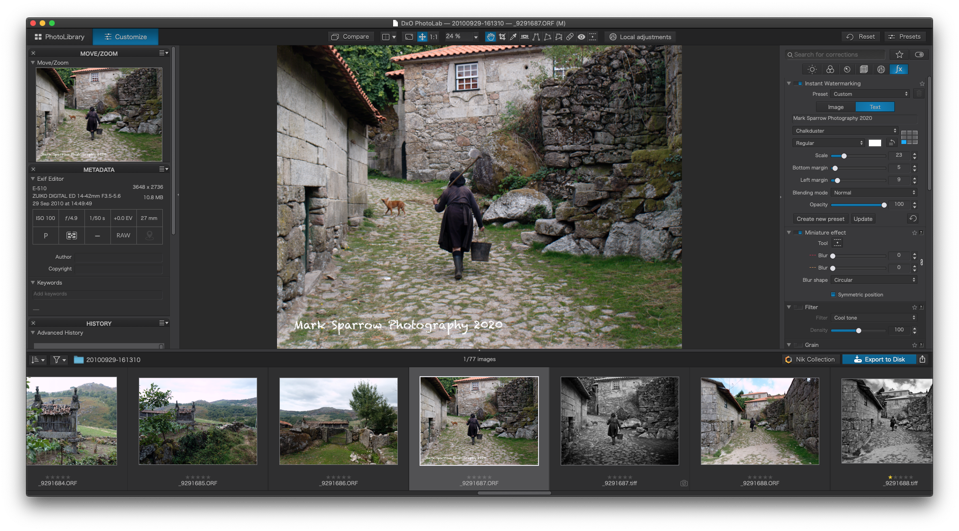Click the Opacity slider
The height and width of the screenshot is (531, 959).
[x=859, y=205]
